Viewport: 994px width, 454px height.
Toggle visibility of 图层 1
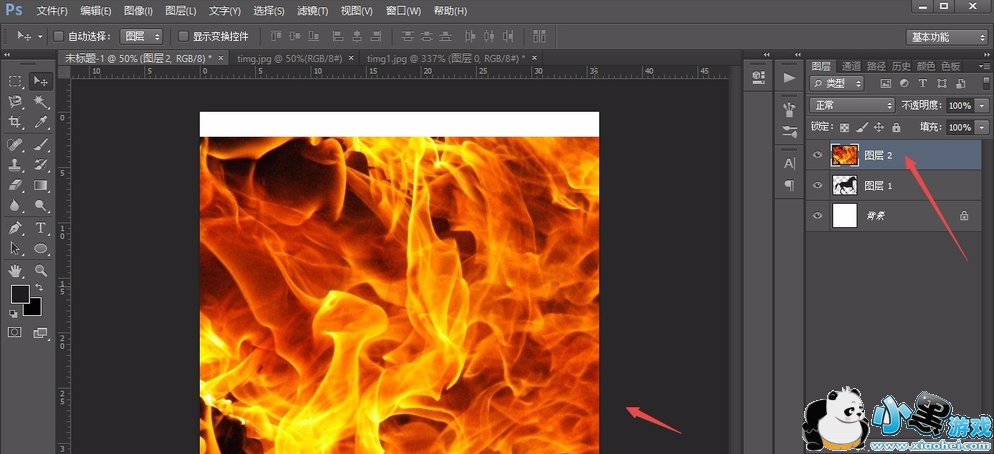point(817,186)
